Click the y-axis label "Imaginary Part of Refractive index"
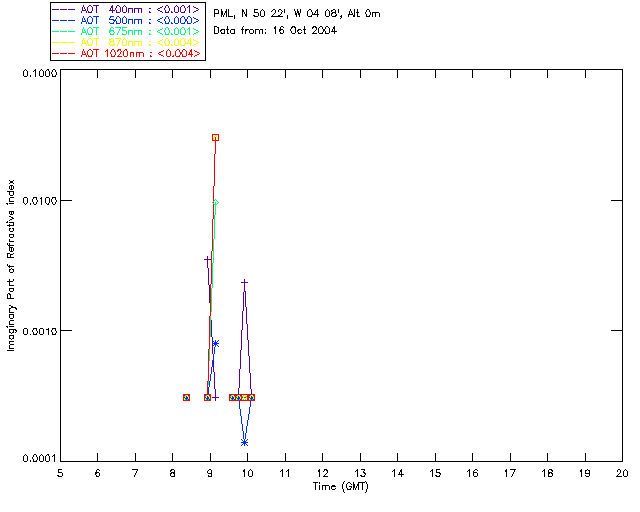The height and width of the screenshot is (512, 640). pos(11,265)
